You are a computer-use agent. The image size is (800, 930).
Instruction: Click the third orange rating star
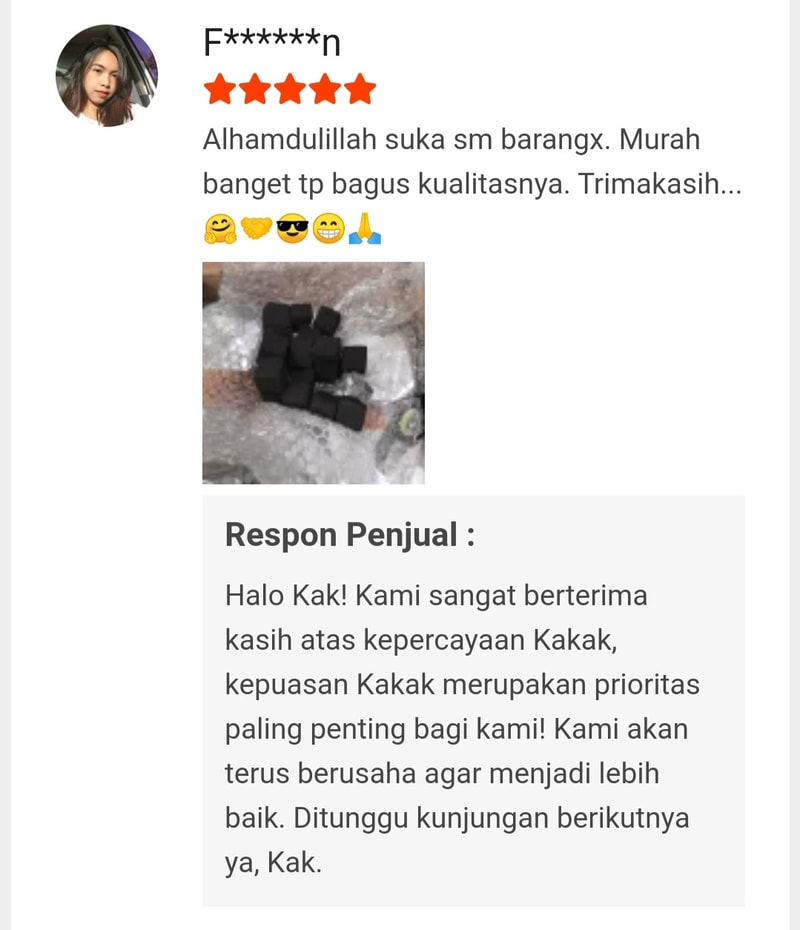[x=290, y=90]
